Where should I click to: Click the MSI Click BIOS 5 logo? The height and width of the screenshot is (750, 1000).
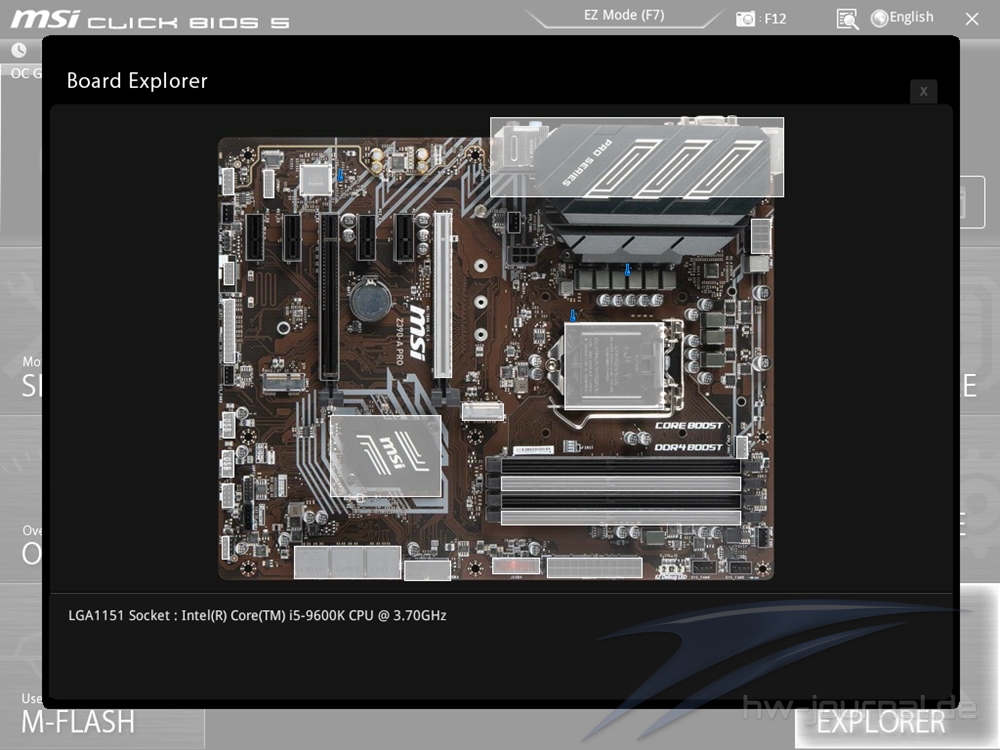click(150, 19)
